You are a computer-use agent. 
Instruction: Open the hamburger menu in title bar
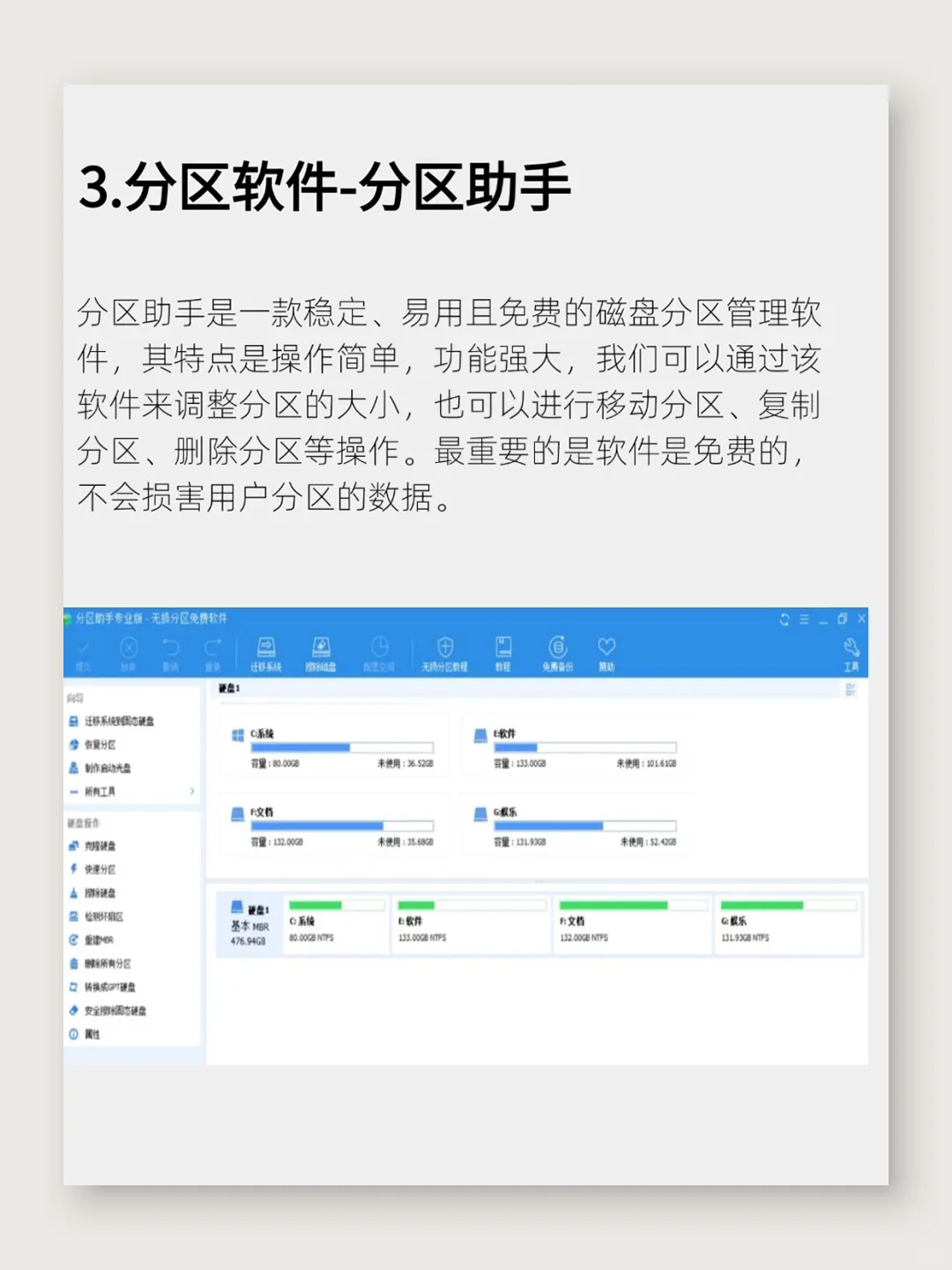804,620
